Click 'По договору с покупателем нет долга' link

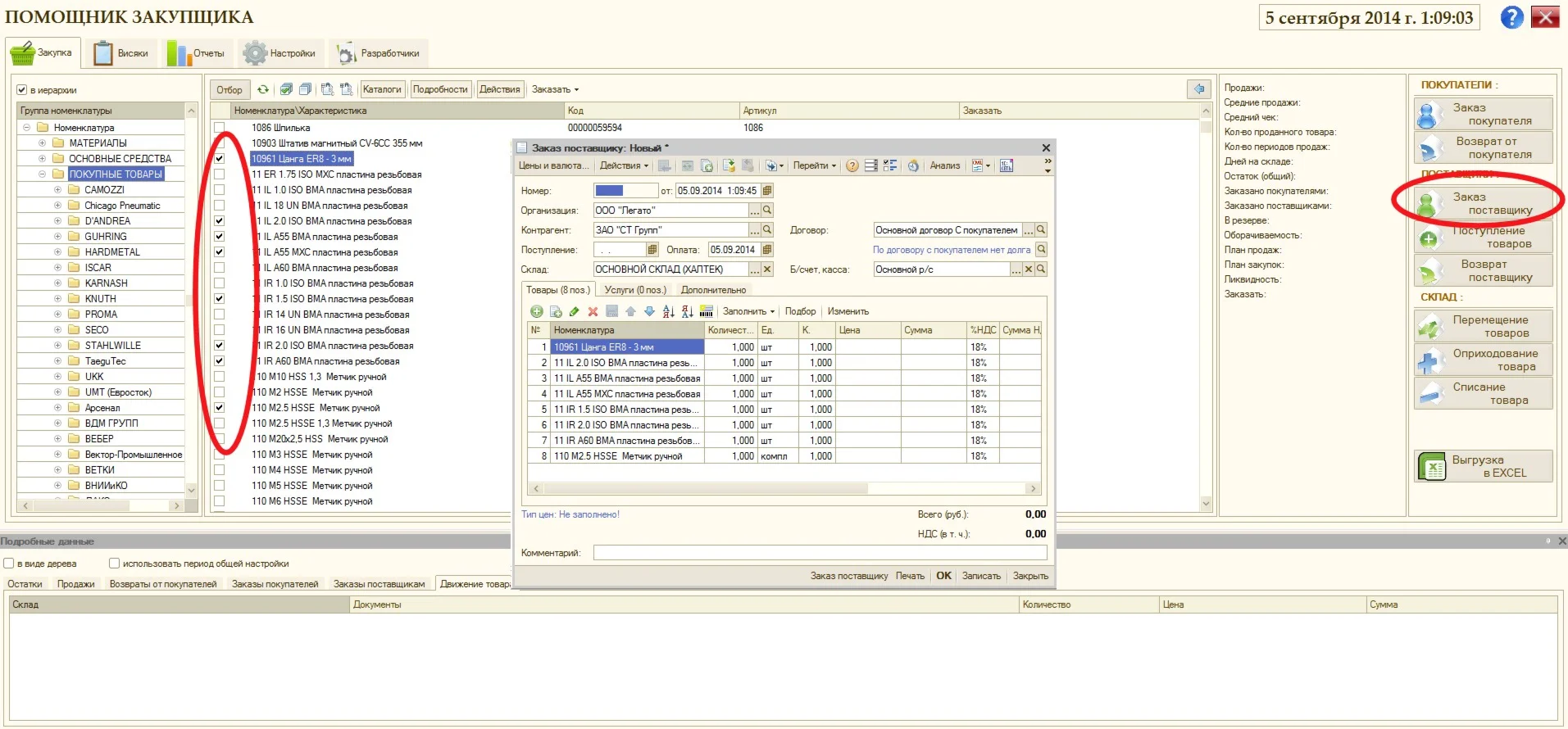(x=951, y=250)
